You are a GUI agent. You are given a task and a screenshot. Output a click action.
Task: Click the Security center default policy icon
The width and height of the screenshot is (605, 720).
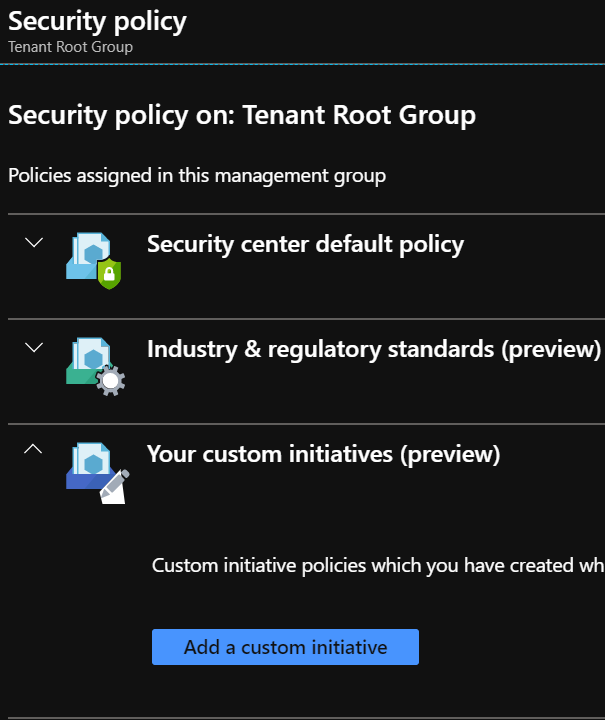click(90, 258)
